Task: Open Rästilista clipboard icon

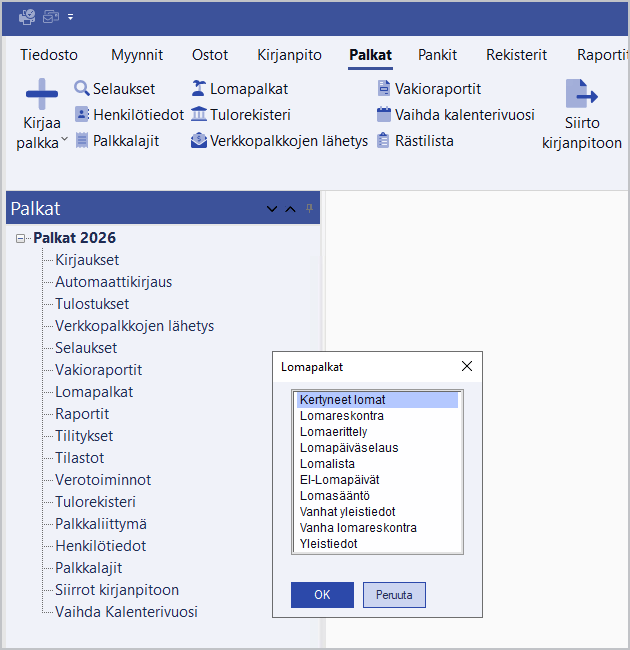Action: (383, 141)
